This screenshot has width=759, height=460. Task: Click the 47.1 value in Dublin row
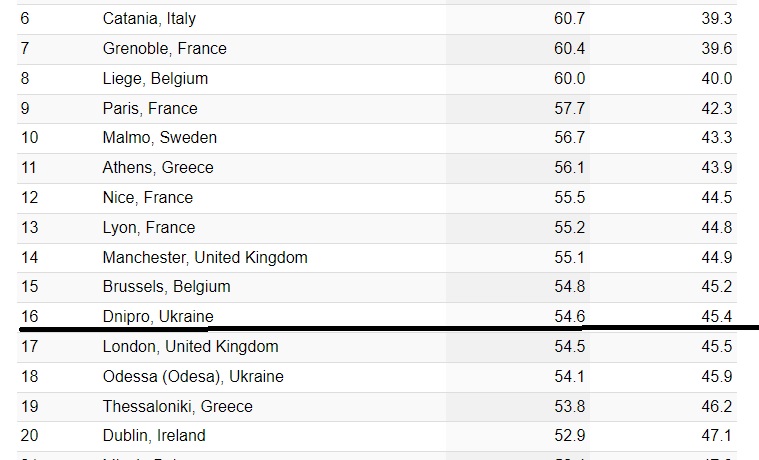pos(716,435)
